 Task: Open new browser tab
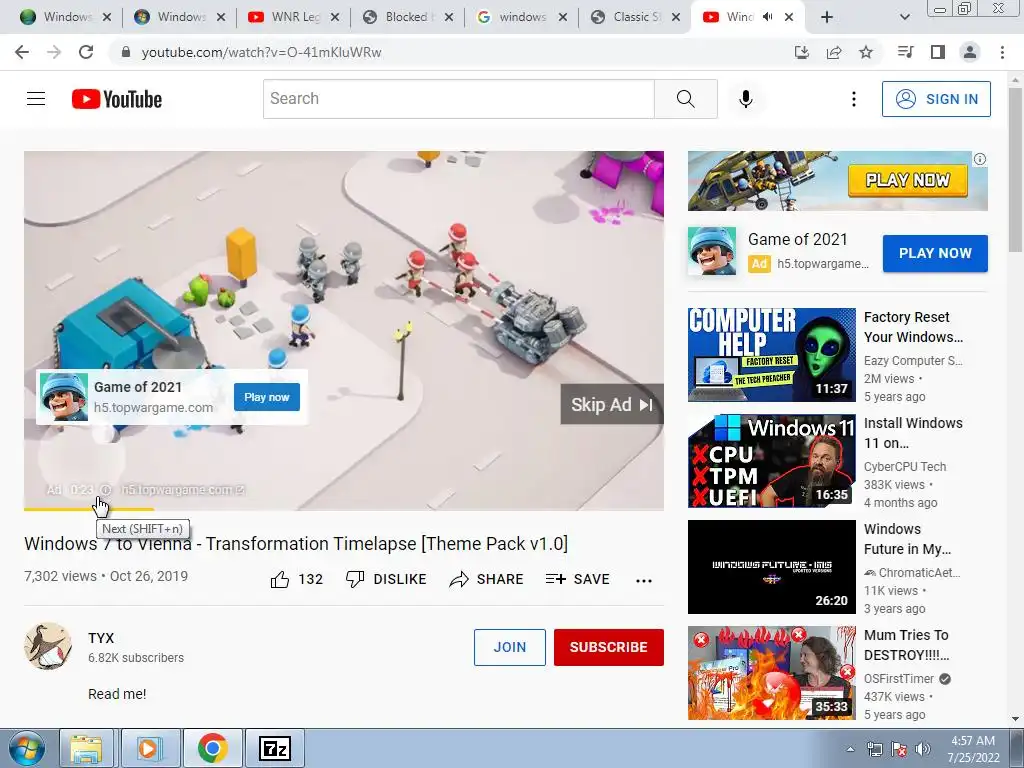[x=827, y=17]
